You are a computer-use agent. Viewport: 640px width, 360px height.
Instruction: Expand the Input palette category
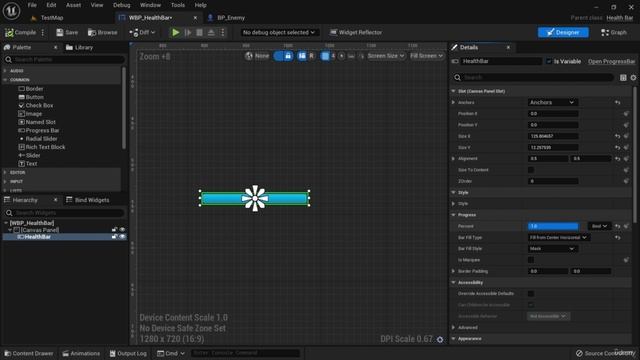click(x=5, y=181)
